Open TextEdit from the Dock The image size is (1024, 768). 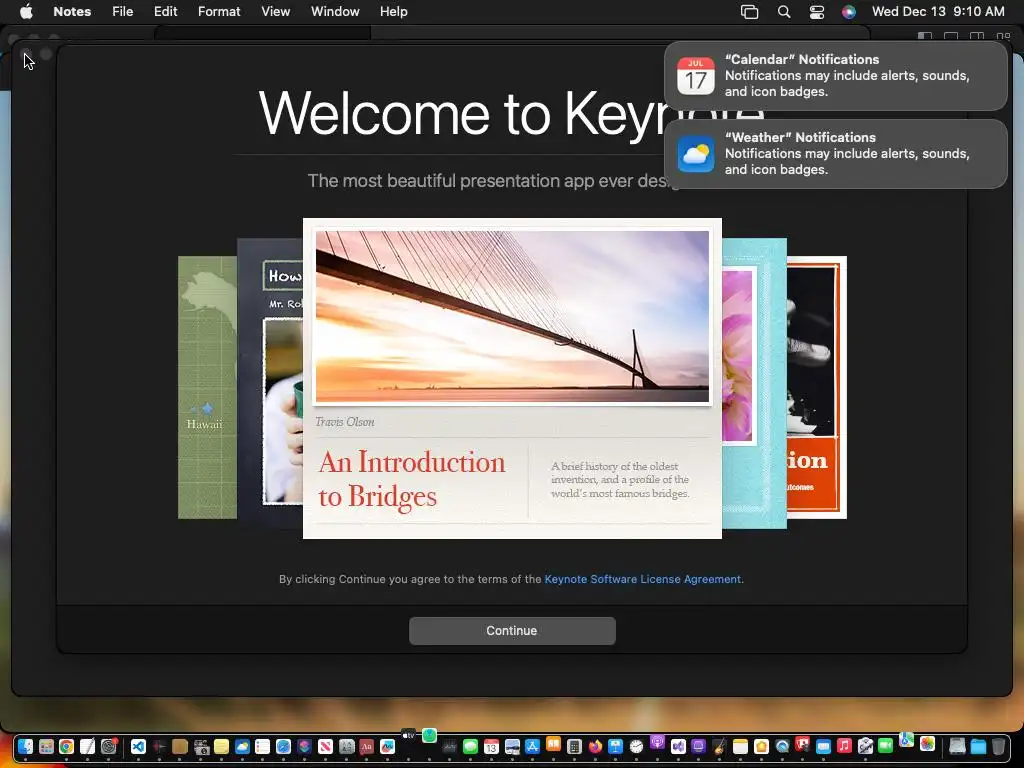(x=88, y=746)
